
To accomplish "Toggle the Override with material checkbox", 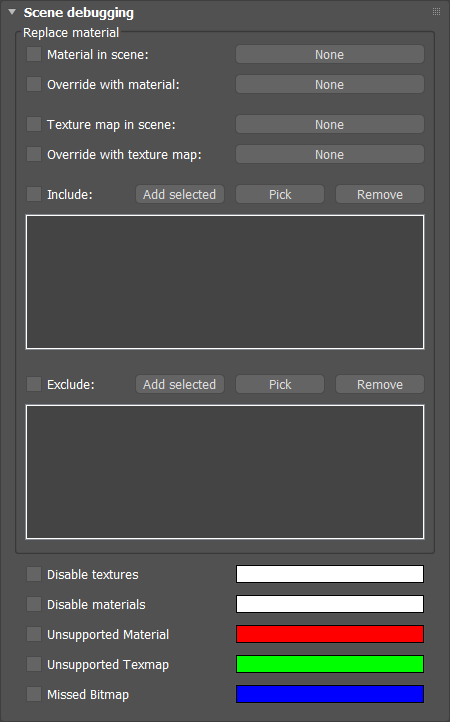I will pyautogui.click(x=34, y=84).
